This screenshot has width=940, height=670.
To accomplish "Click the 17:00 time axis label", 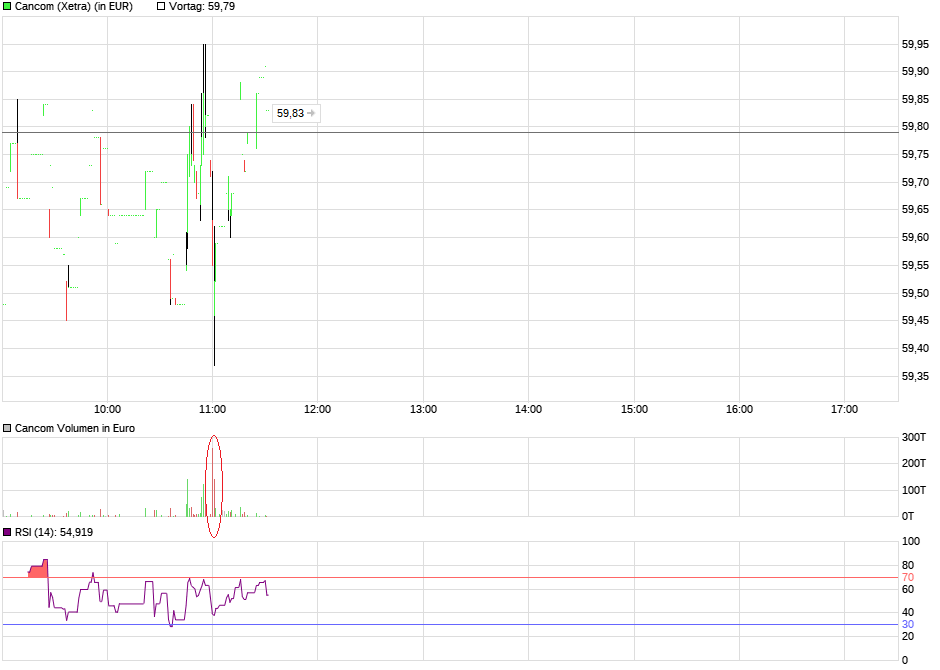I will pyautogui.click(x=844, y=409).
